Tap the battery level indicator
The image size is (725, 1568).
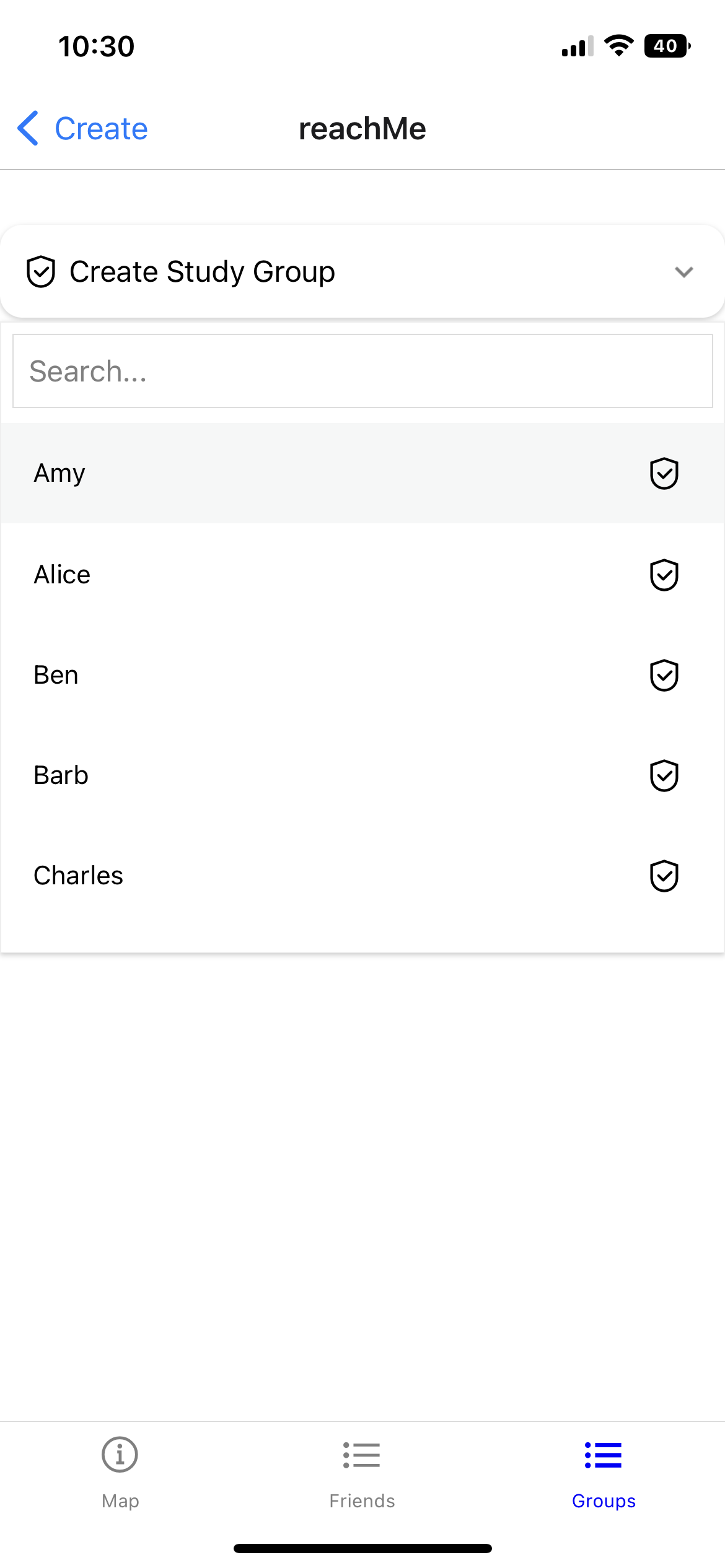coord(667,46)
